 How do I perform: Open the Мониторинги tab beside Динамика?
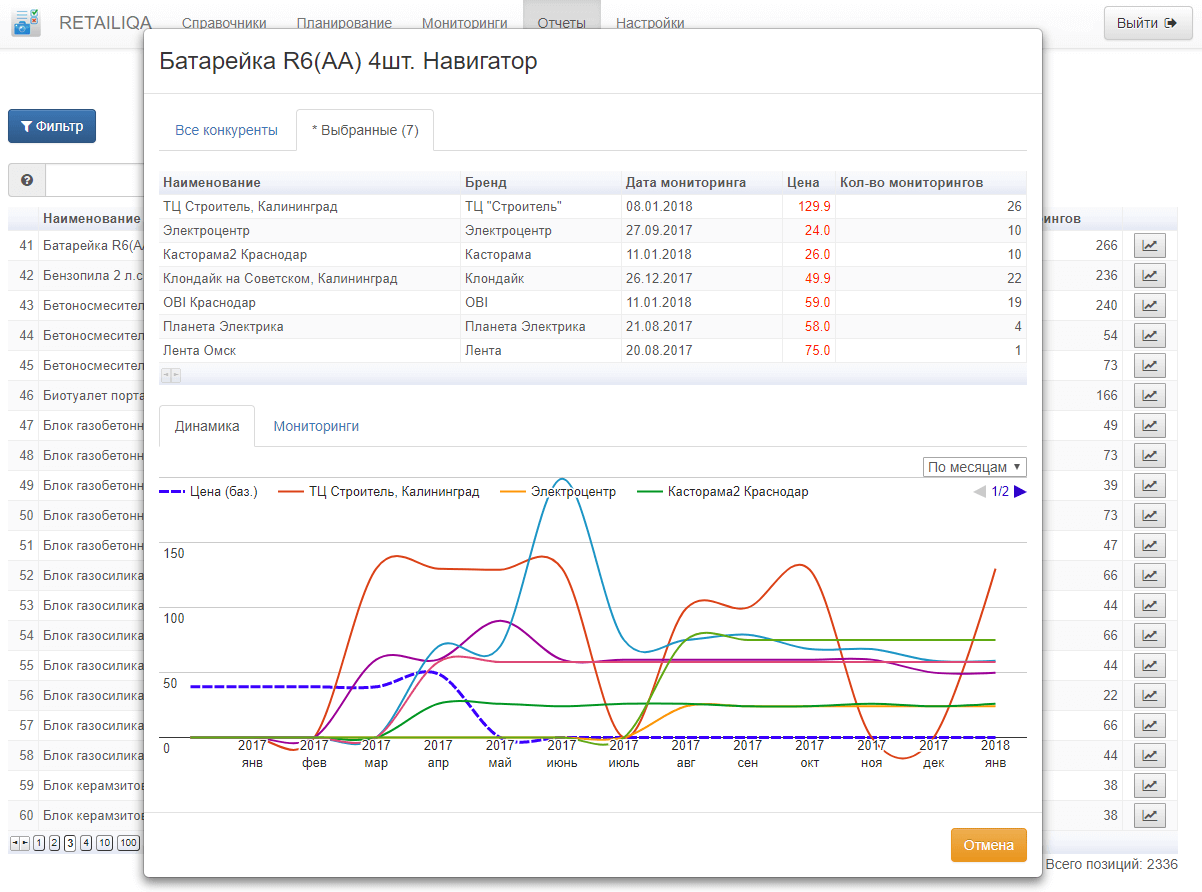click(x=316, y=426)
